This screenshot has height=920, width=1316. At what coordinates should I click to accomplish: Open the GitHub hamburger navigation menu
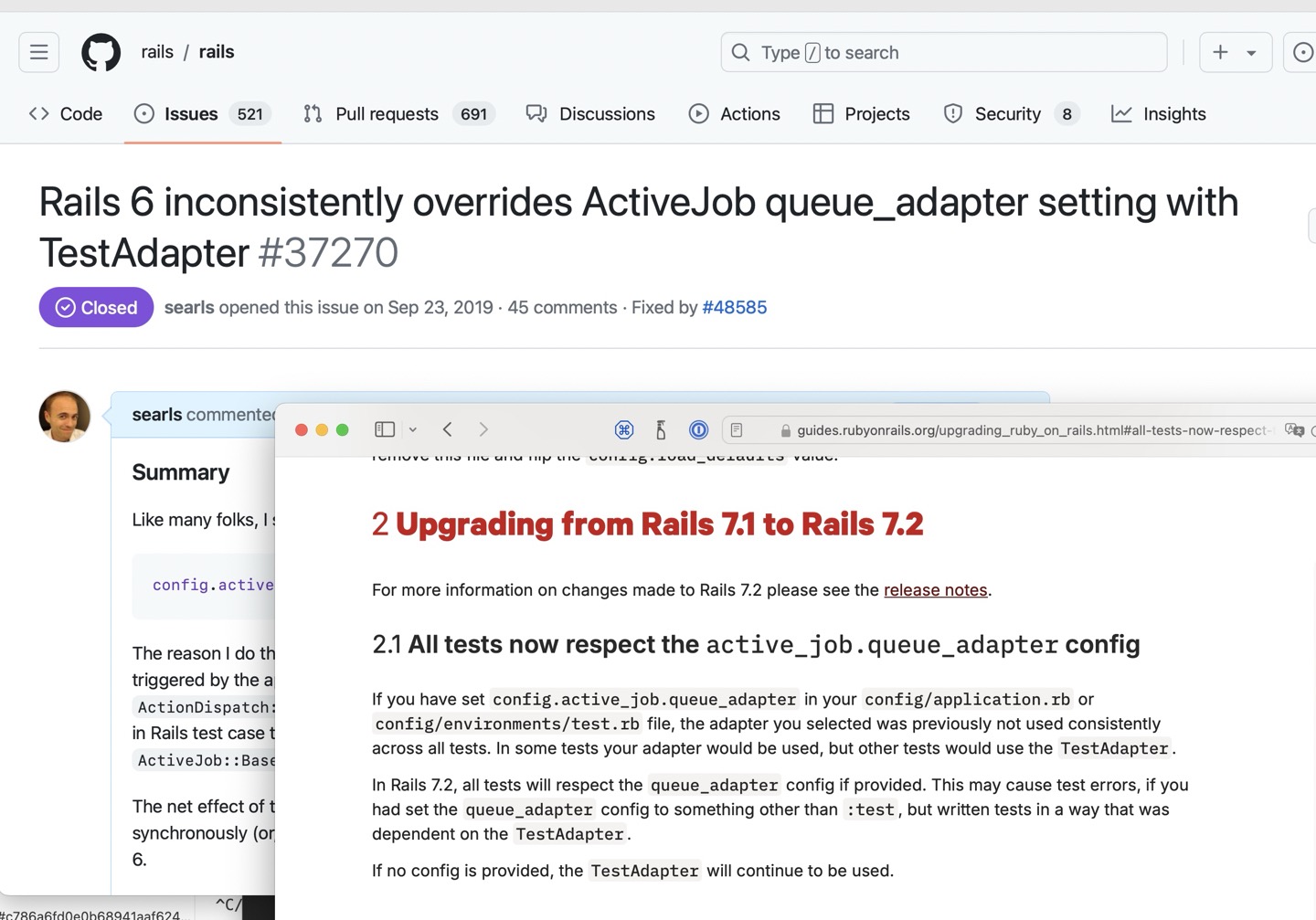pyautogui.click(x=38, y=52)
